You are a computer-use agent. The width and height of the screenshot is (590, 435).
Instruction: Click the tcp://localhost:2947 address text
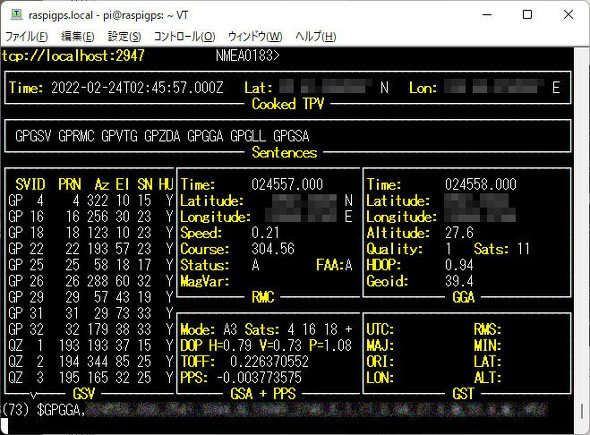click(x=73, y=56)
